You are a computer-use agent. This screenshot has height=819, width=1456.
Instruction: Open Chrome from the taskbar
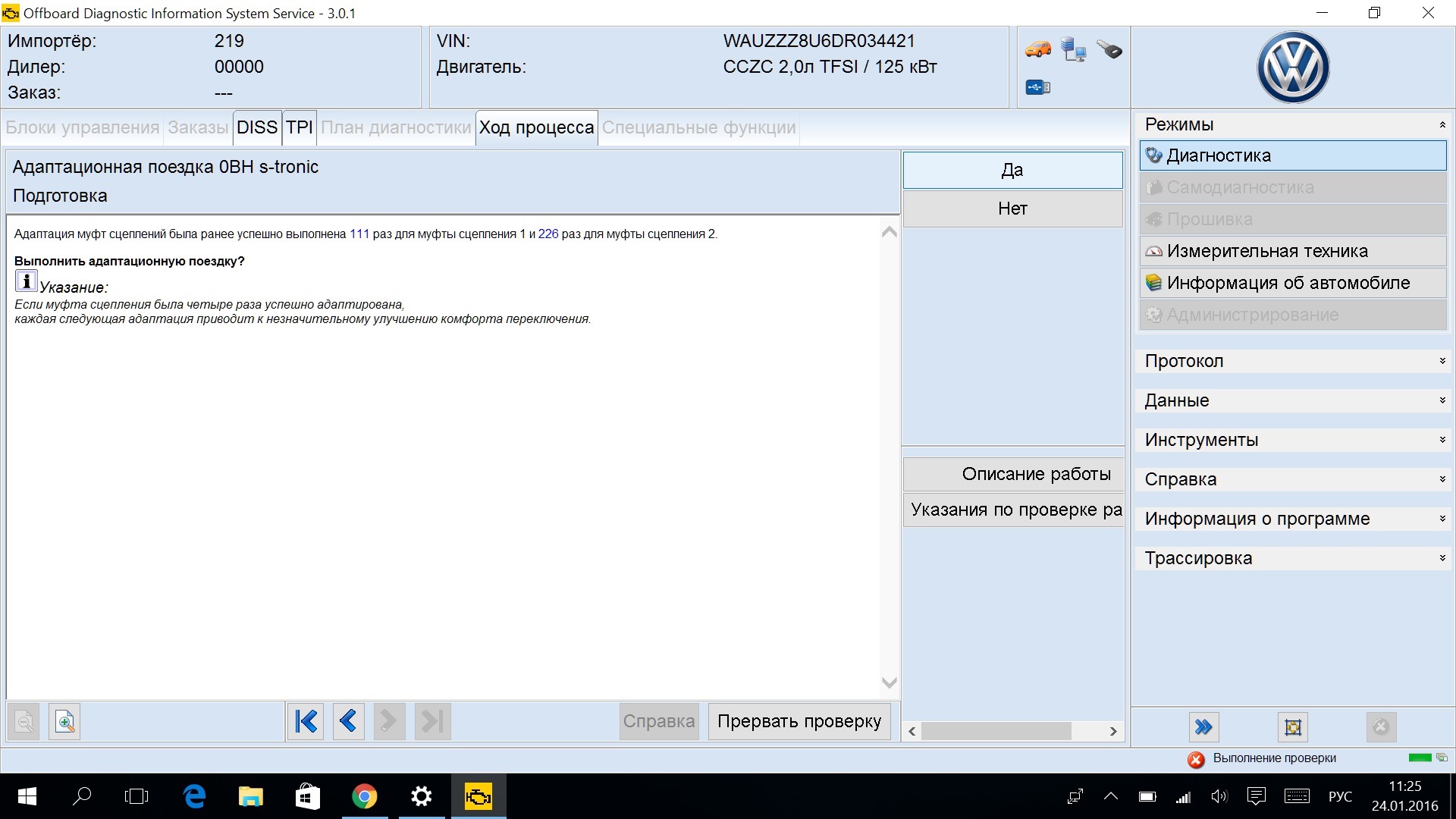tap(364, 796)
